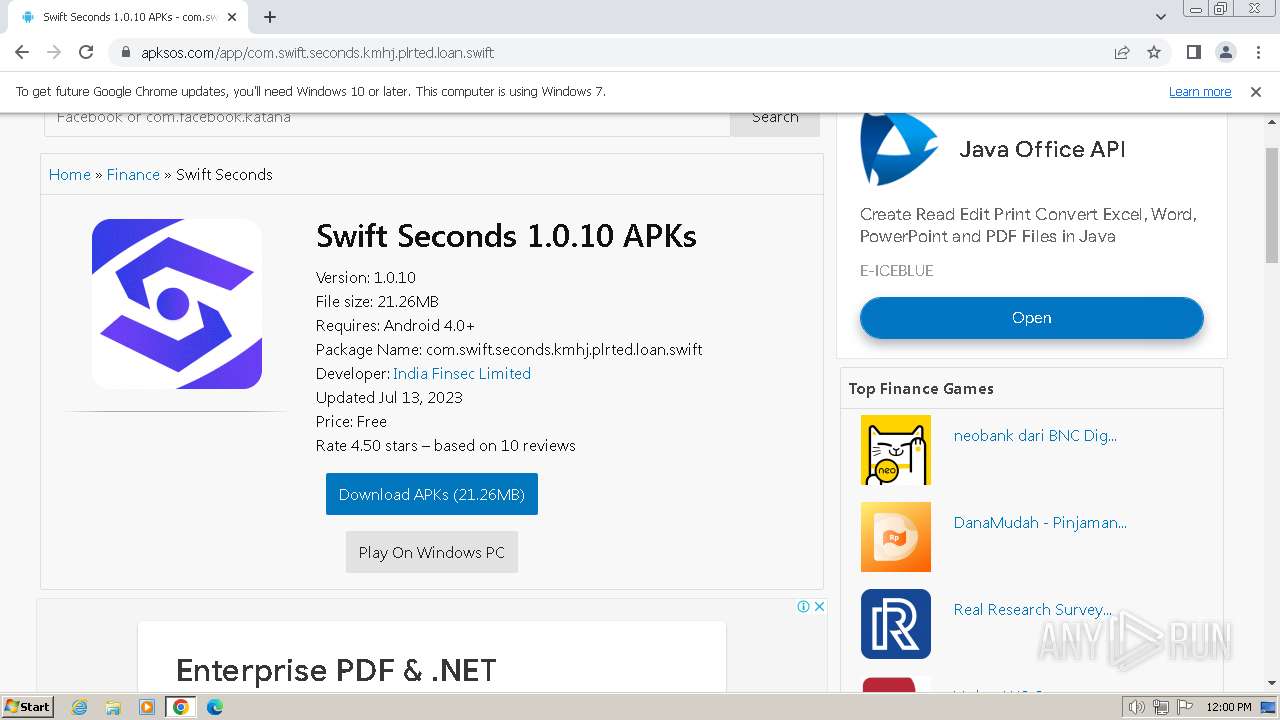Click the address bar URL

point(317,52)
